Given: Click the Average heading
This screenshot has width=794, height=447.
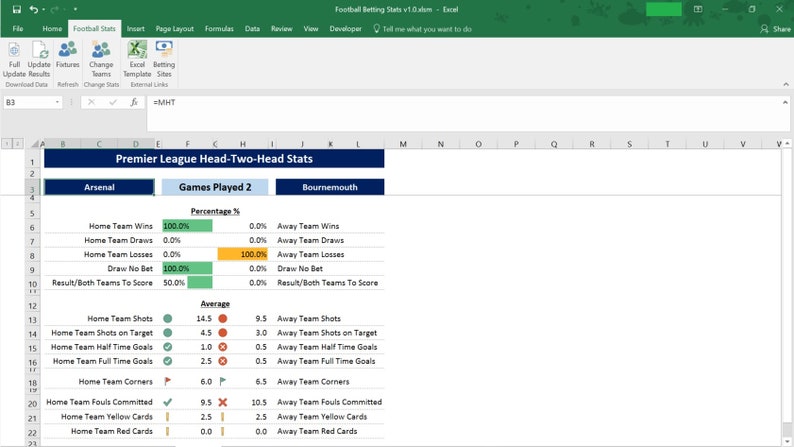Looking at the screenshot, I should (215, 304).
